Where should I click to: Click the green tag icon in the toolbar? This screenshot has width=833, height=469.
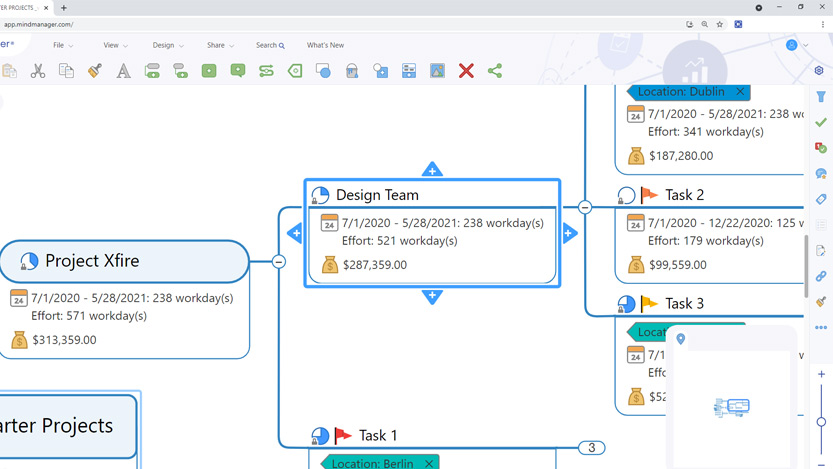(295, 71)
